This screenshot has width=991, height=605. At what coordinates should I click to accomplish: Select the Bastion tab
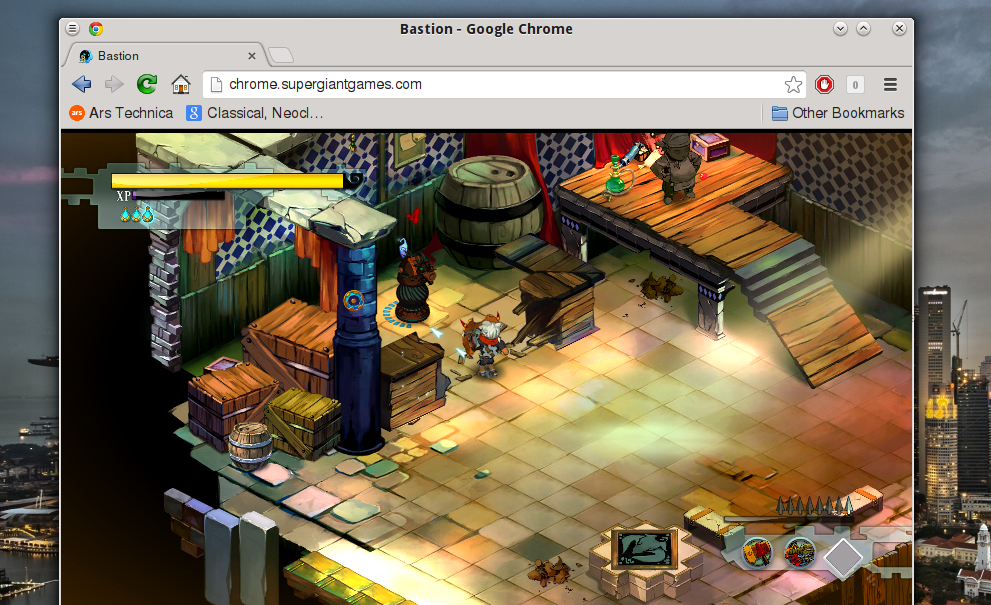(x=164, y=56)
